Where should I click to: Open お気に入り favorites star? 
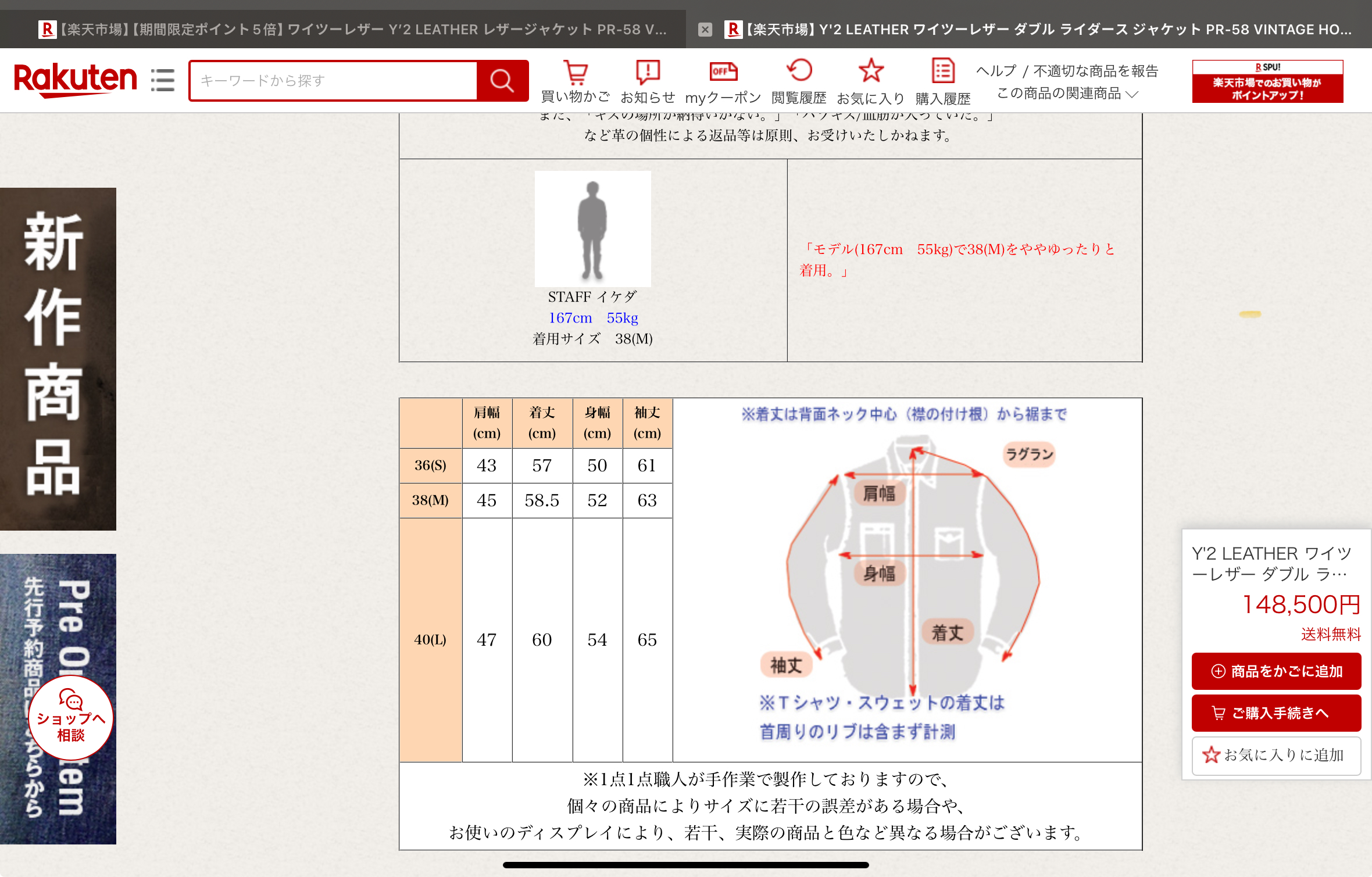[871, 81]
